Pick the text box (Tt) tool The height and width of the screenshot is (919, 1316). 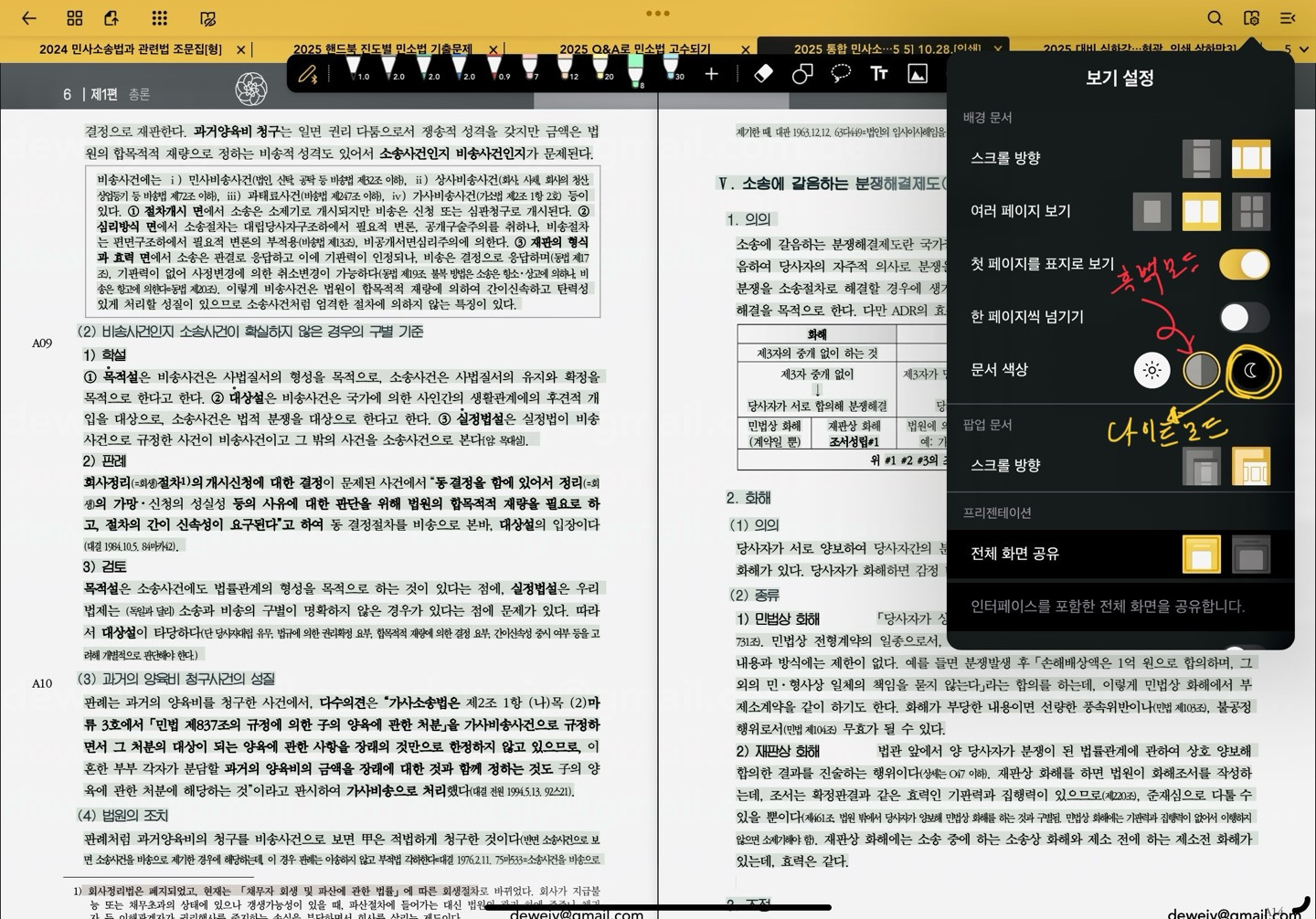[x=879, y=74]
